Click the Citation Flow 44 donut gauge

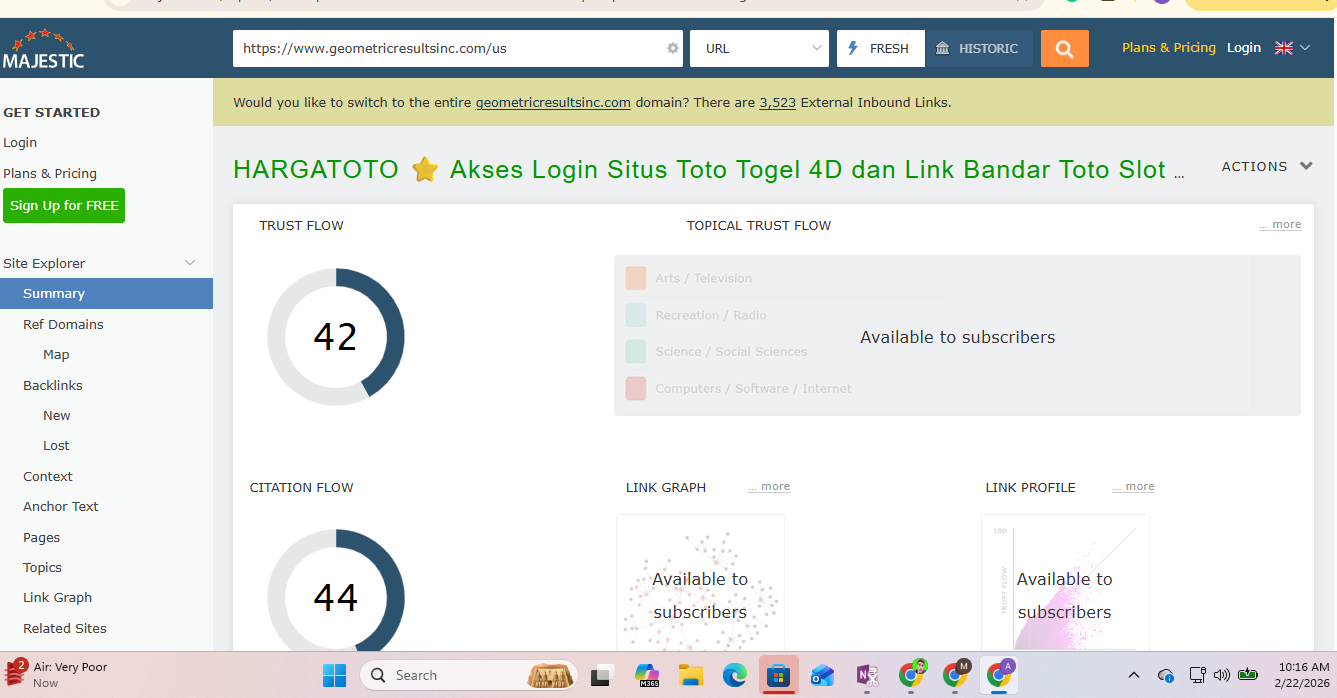click(336, 590)
